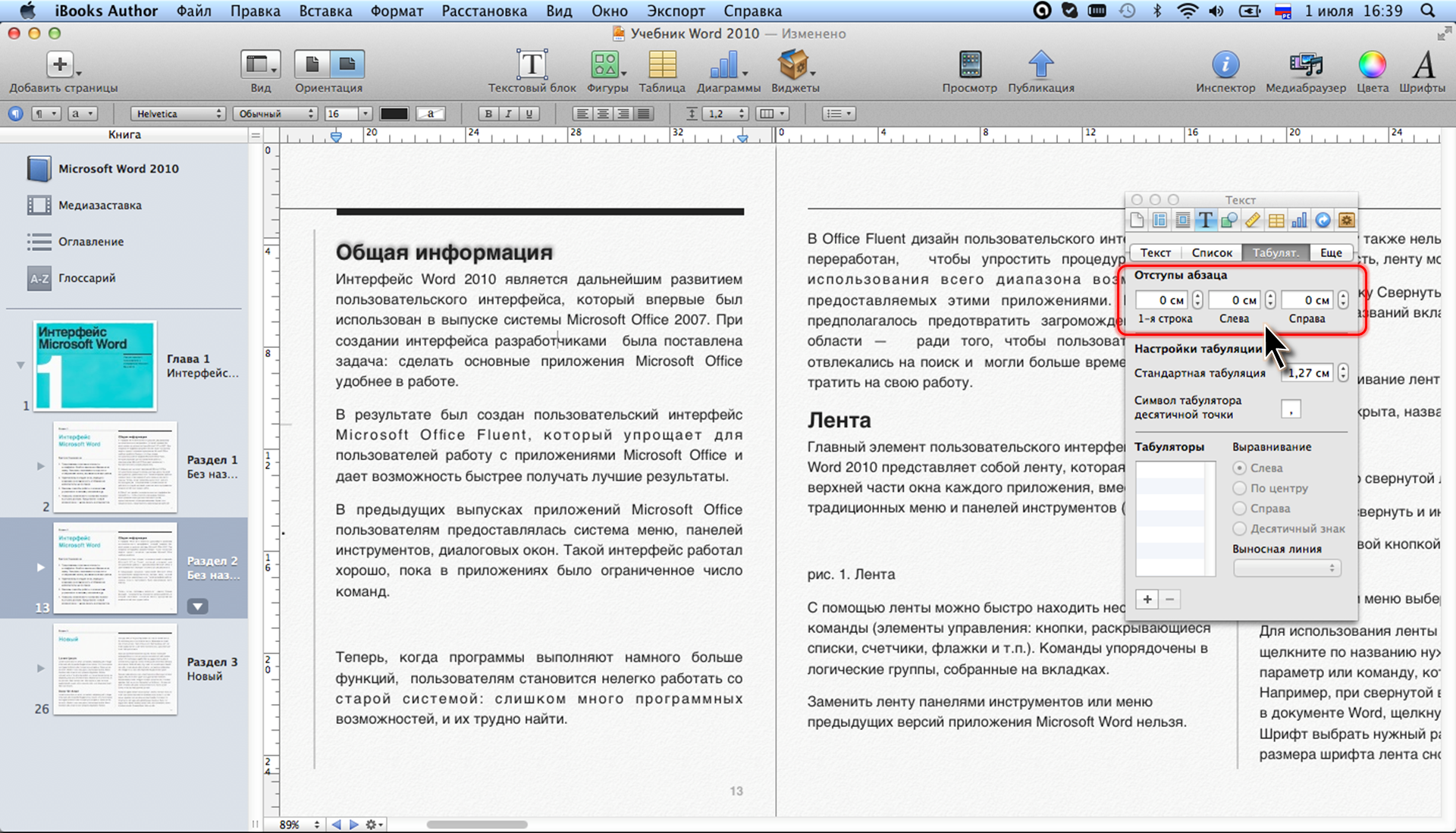
Task: Open the Wrap inspector icon
Action: [1182, 221]
